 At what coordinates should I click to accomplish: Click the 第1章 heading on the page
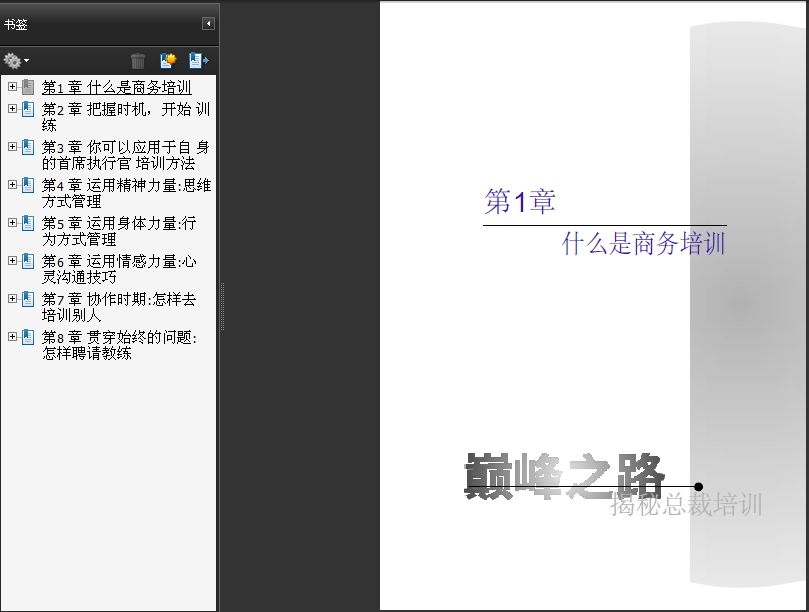pyautogui.click(x=520, y=201)
